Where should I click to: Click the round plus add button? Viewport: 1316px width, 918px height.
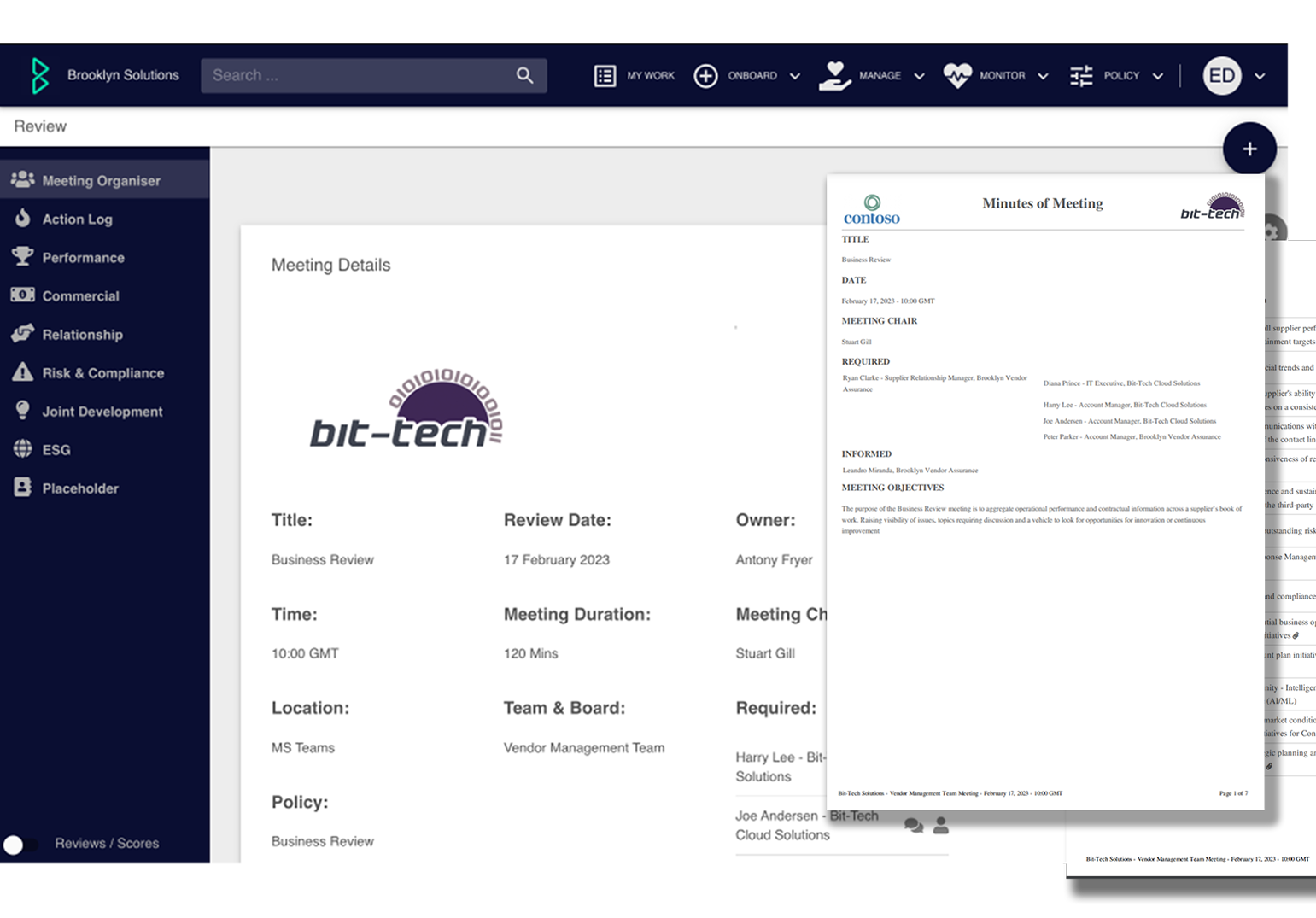pos(1249,149)
